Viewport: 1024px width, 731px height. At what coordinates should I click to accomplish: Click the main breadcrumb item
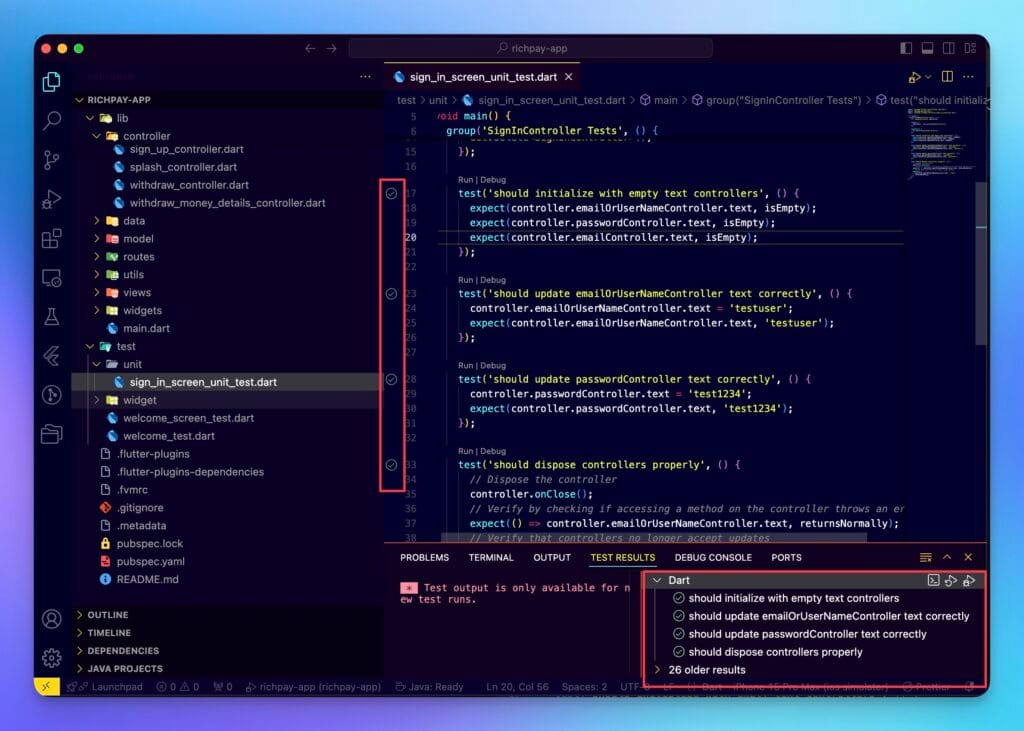pyautogui.click(x=659, y=100)
